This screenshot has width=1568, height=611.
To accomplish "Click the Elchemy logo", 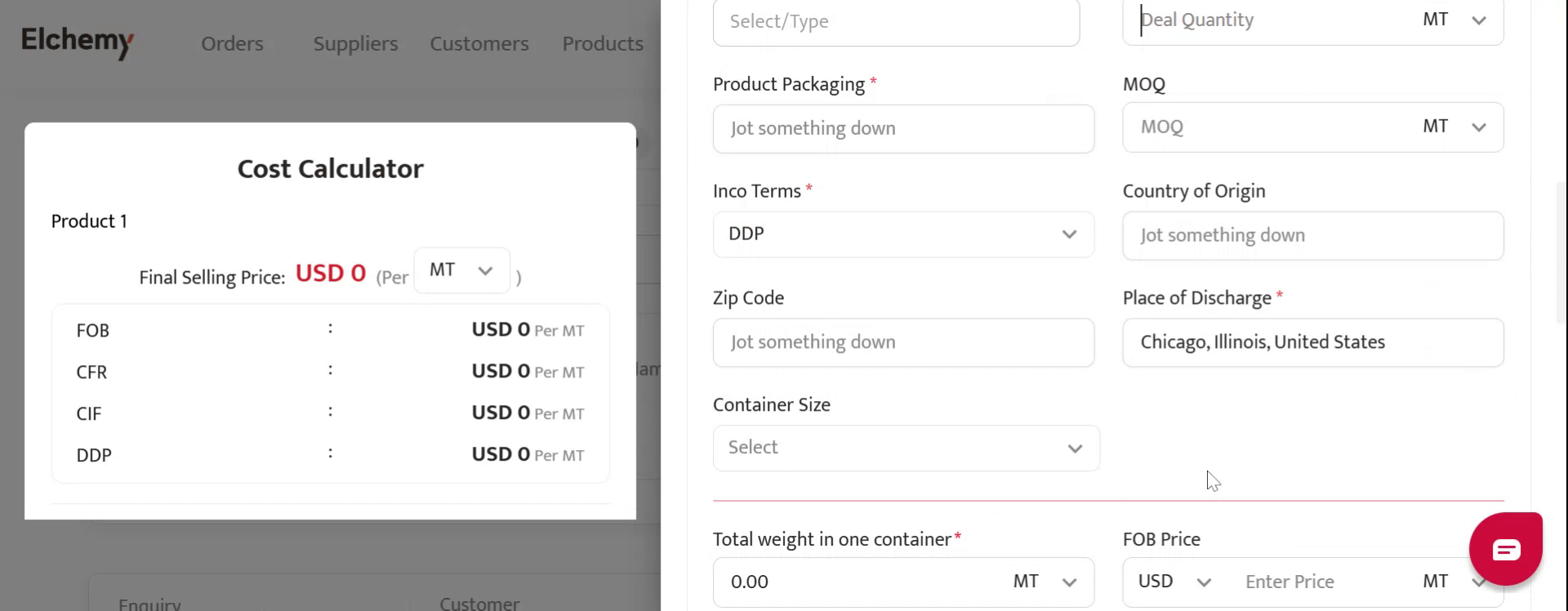I will [x=78, y=42].
